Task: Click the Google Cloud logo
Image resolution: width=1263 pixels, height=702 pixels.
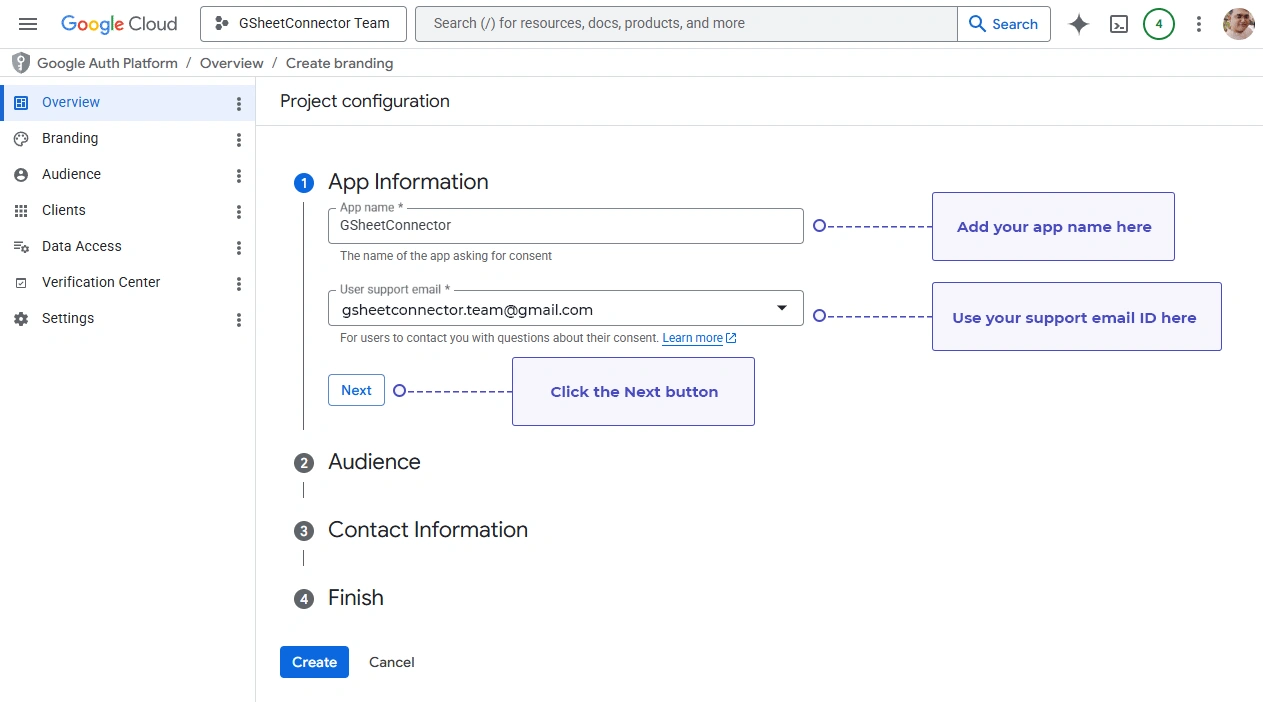Action: click(119, 24)
